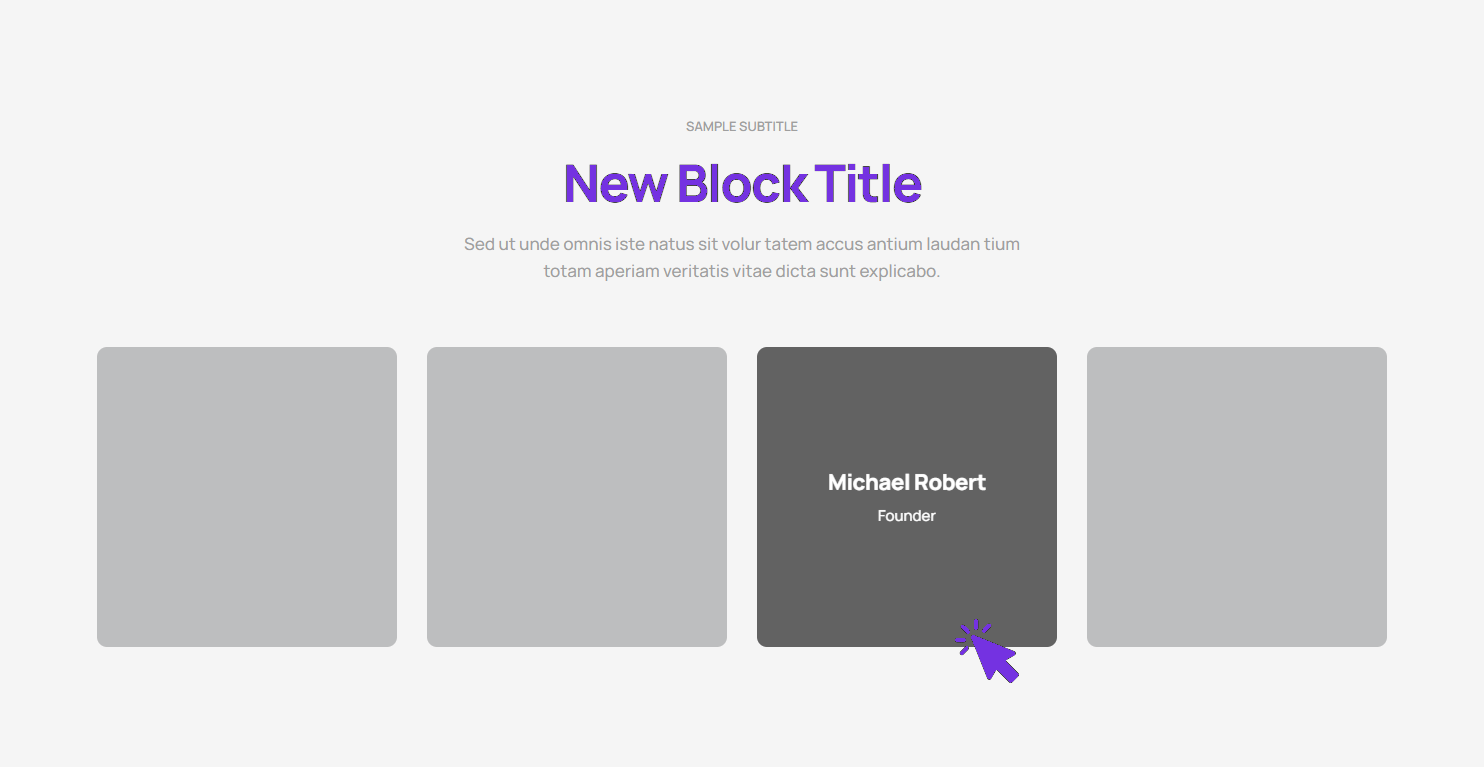Click the word "SUBTITLE" above the heading
The height and width of the screenshot is (767, 1484).
pyautogui.click(x=769, y=127)
